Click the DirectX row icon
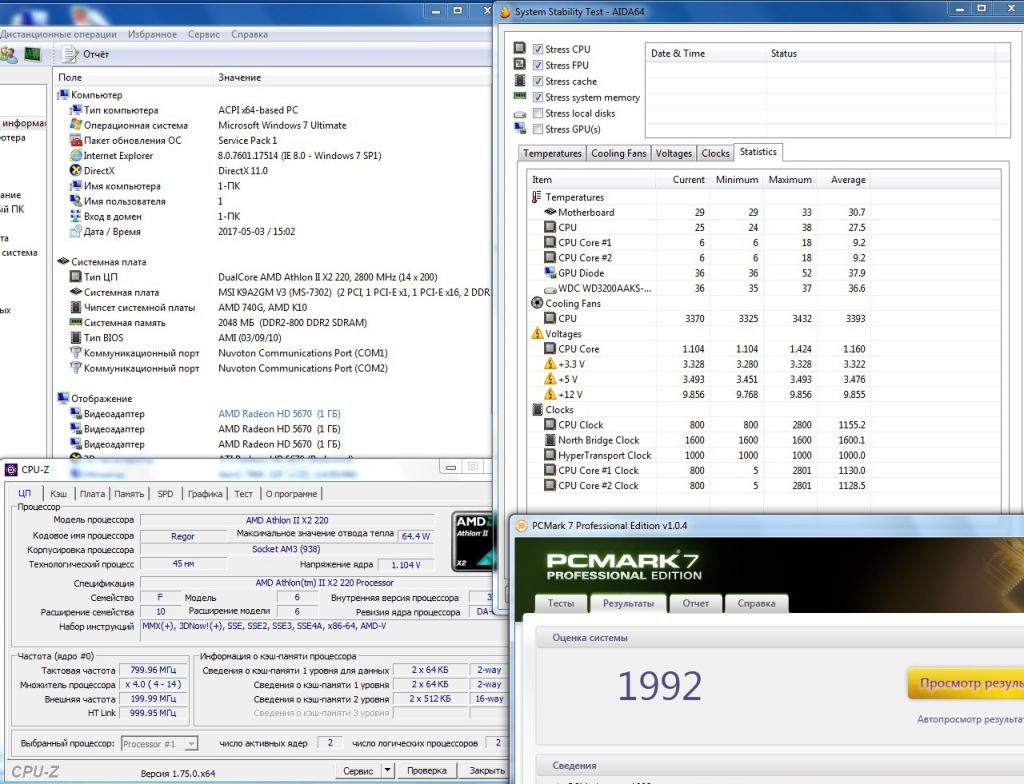This screenshot has width=1024, height=784. click(76, 171)
